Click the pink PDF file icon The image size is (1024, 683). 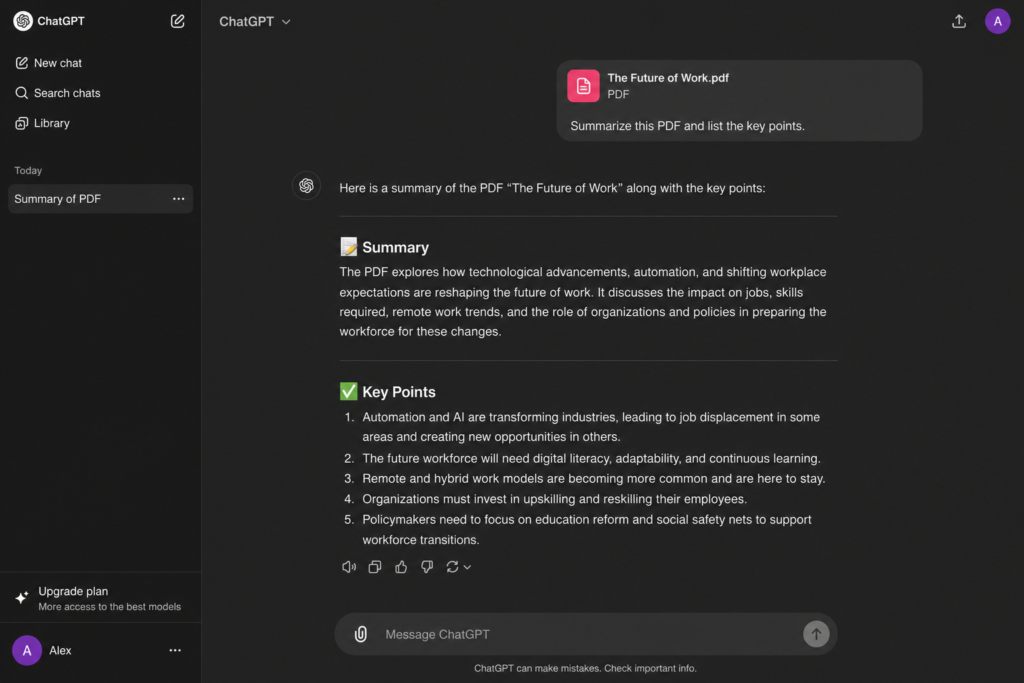tap(583, 86)
